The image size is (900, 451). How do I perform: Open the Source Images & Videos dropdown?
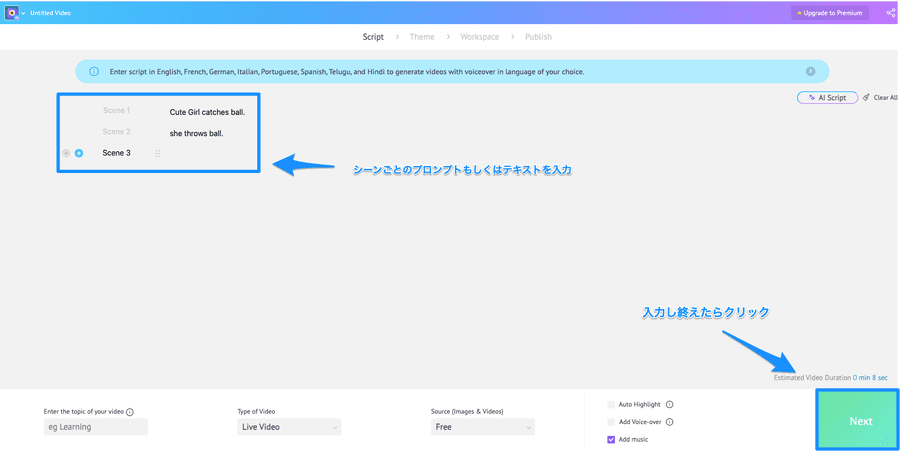(x=483, y=427)
